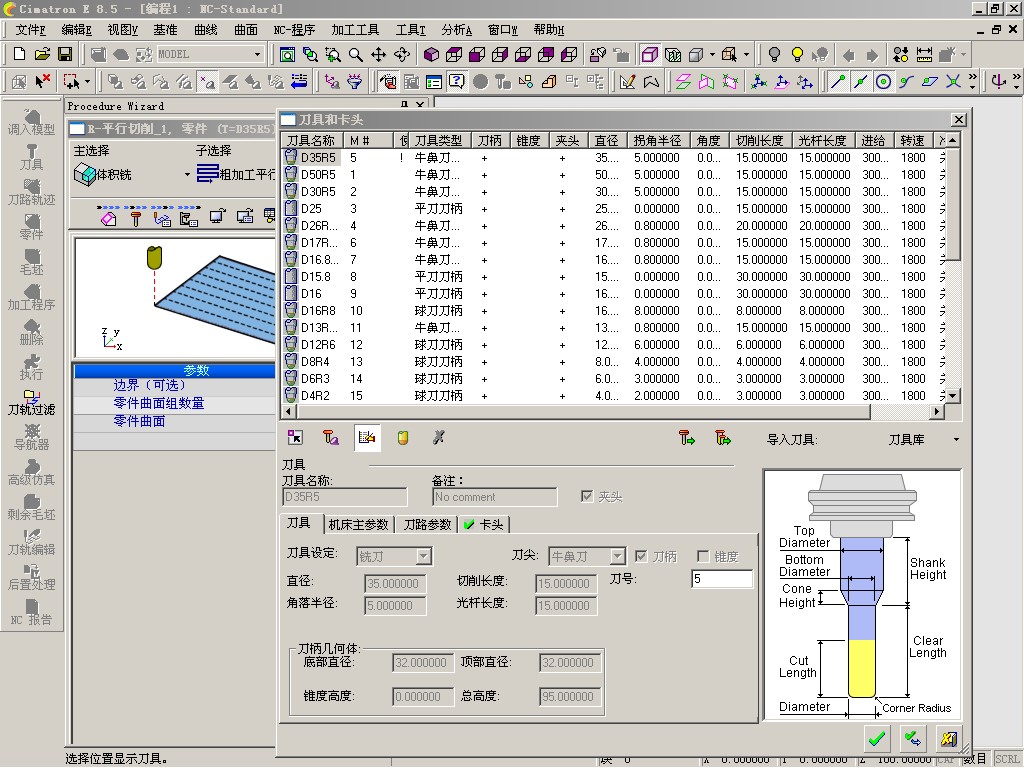1024x768 pixels.
Task: Click the New file icon
Action: pyautogui.click(x=20, y=54)
